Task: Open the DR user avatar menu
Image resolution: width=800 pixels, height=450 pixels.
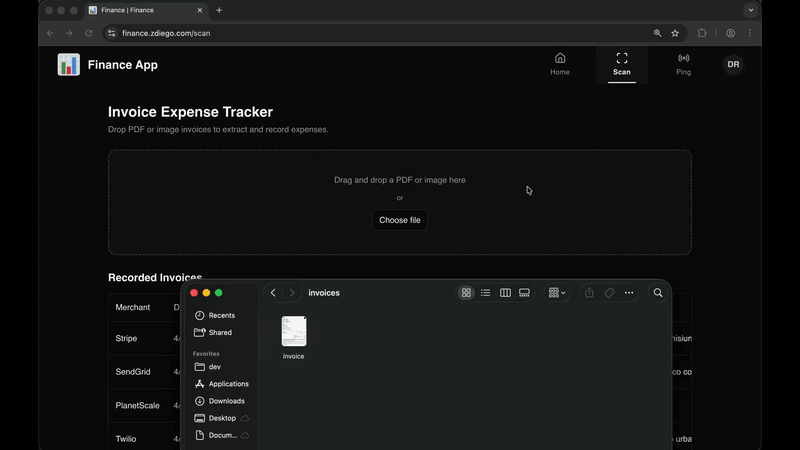Action: pos(733,64)
